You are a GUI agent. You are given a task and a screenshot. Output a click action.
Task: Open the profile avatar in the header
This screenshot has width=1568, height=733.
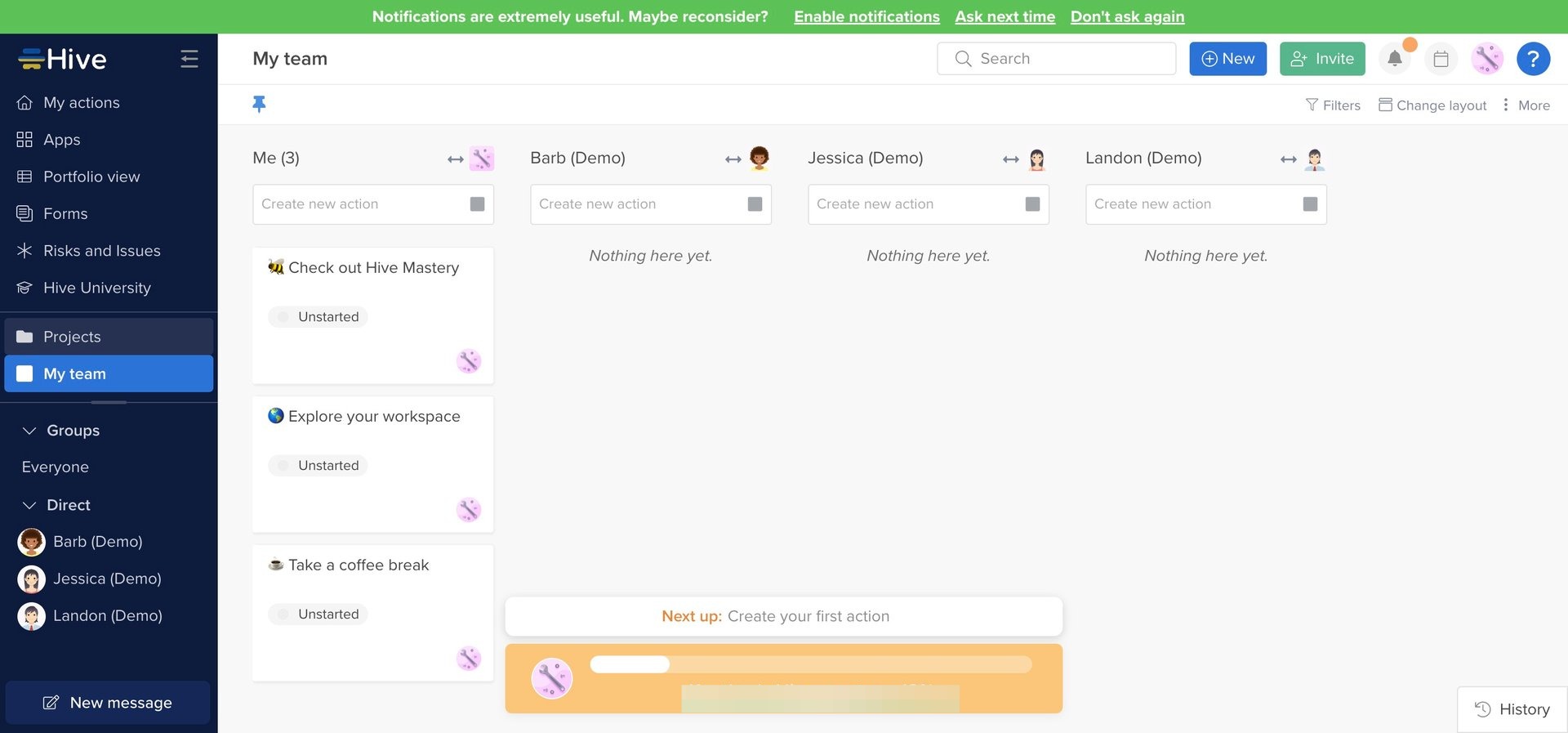pyautogui.click(x=1487, y=59)
